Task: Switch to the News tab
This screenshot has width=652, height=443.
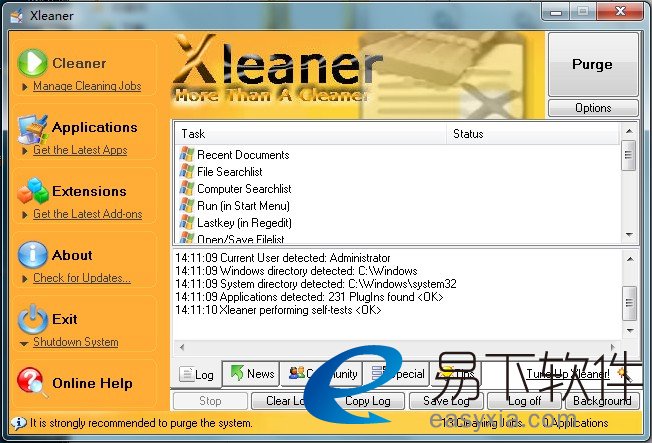Action: coord(250,374)
